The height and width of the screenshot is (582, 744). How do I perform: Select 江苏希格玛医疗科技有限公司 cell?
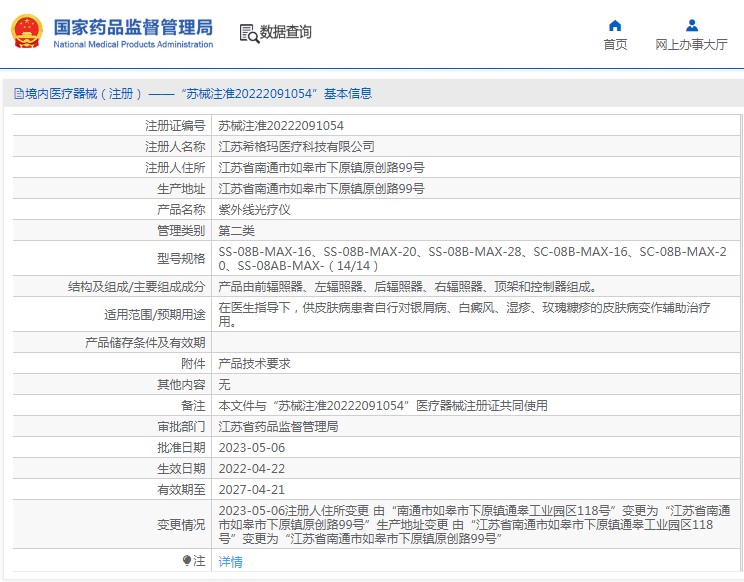(297, 147)
